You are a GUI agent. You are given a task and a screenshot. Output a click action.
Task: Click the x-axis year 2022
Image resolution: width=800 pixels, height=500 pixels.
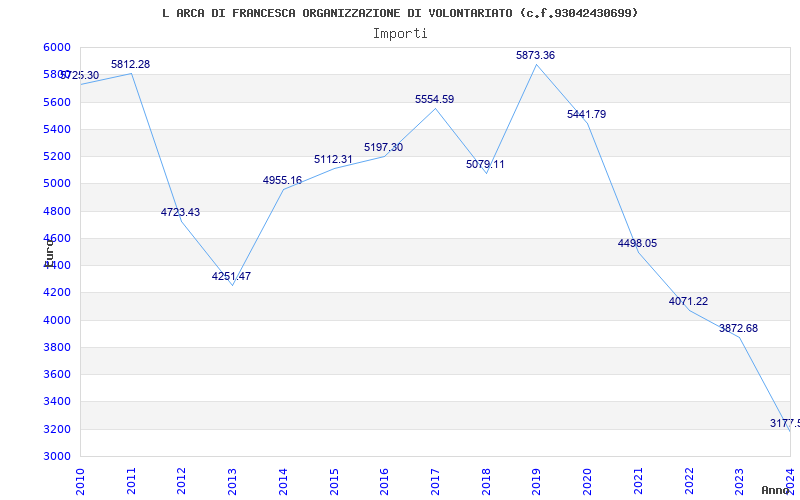pos(689,481)
